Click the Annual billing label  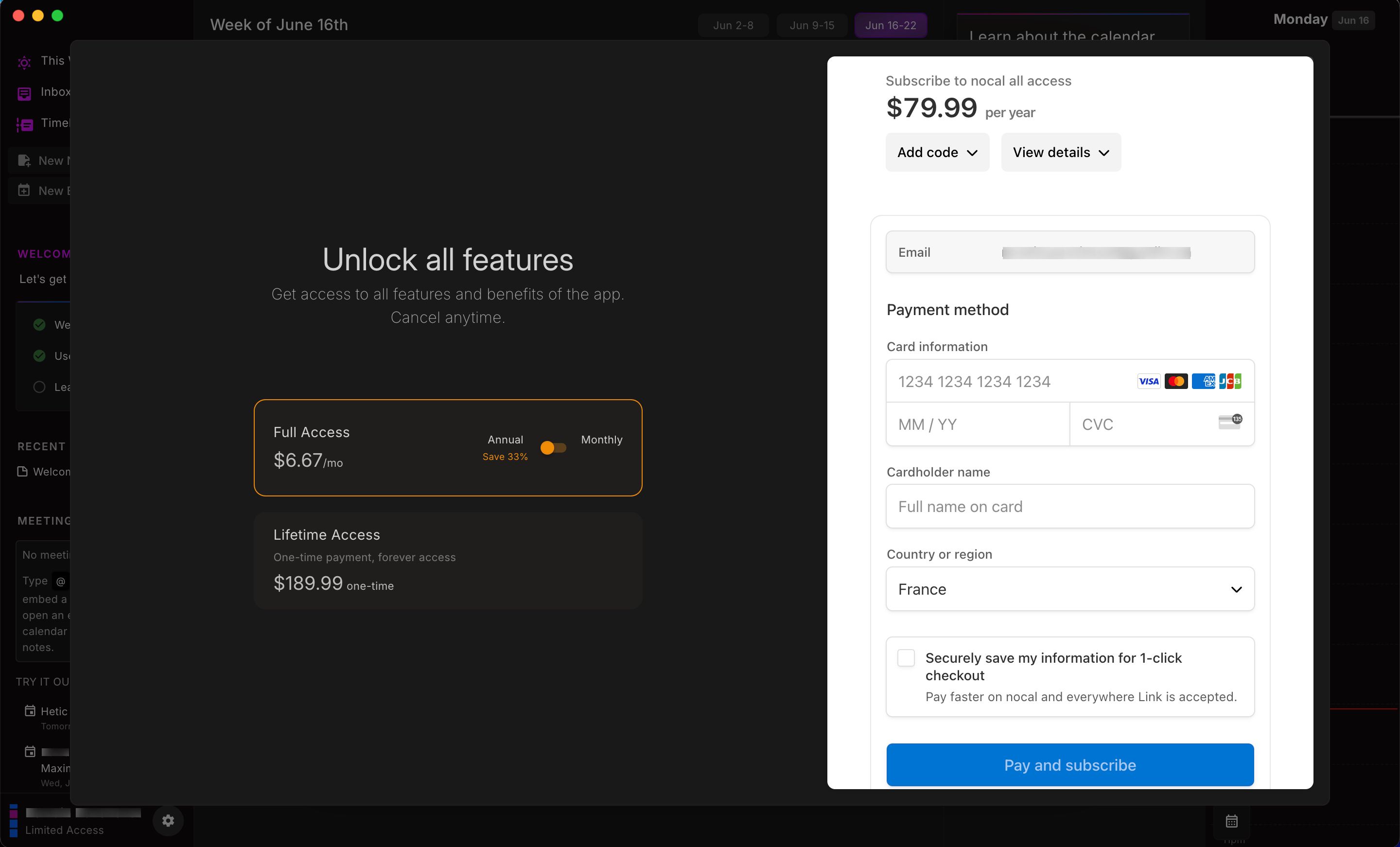[505, 440]
